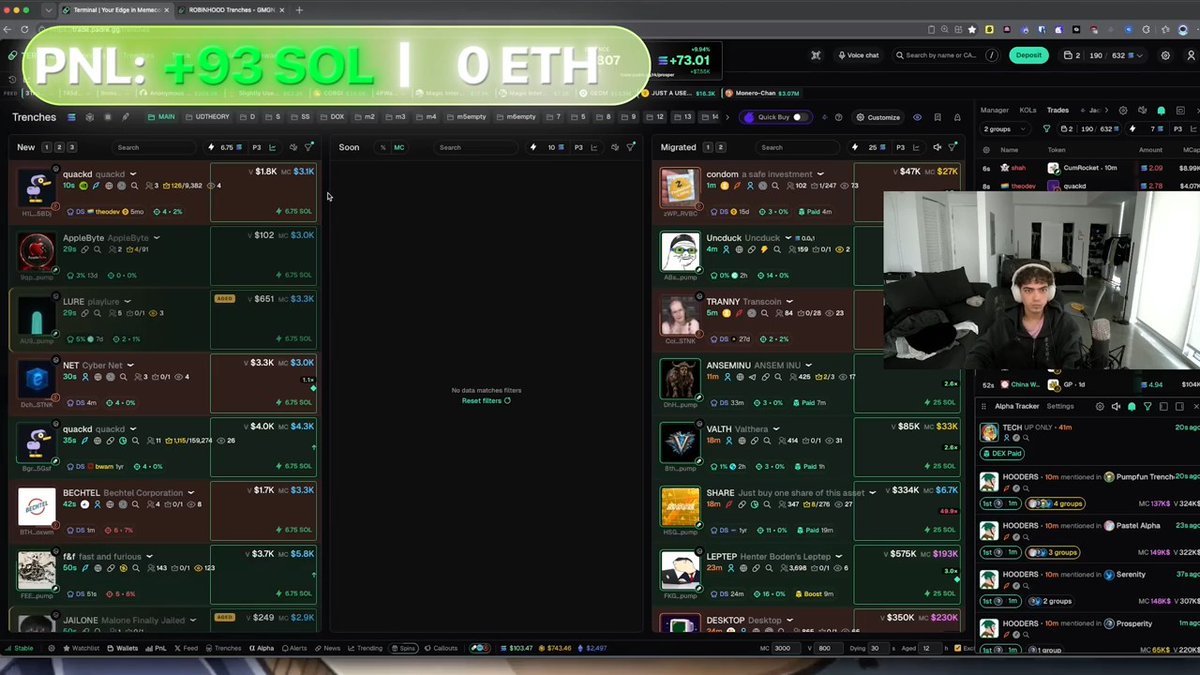Open Wallets in bottom bar
This screenshot has height=675, width=1200.
[123, 648]
